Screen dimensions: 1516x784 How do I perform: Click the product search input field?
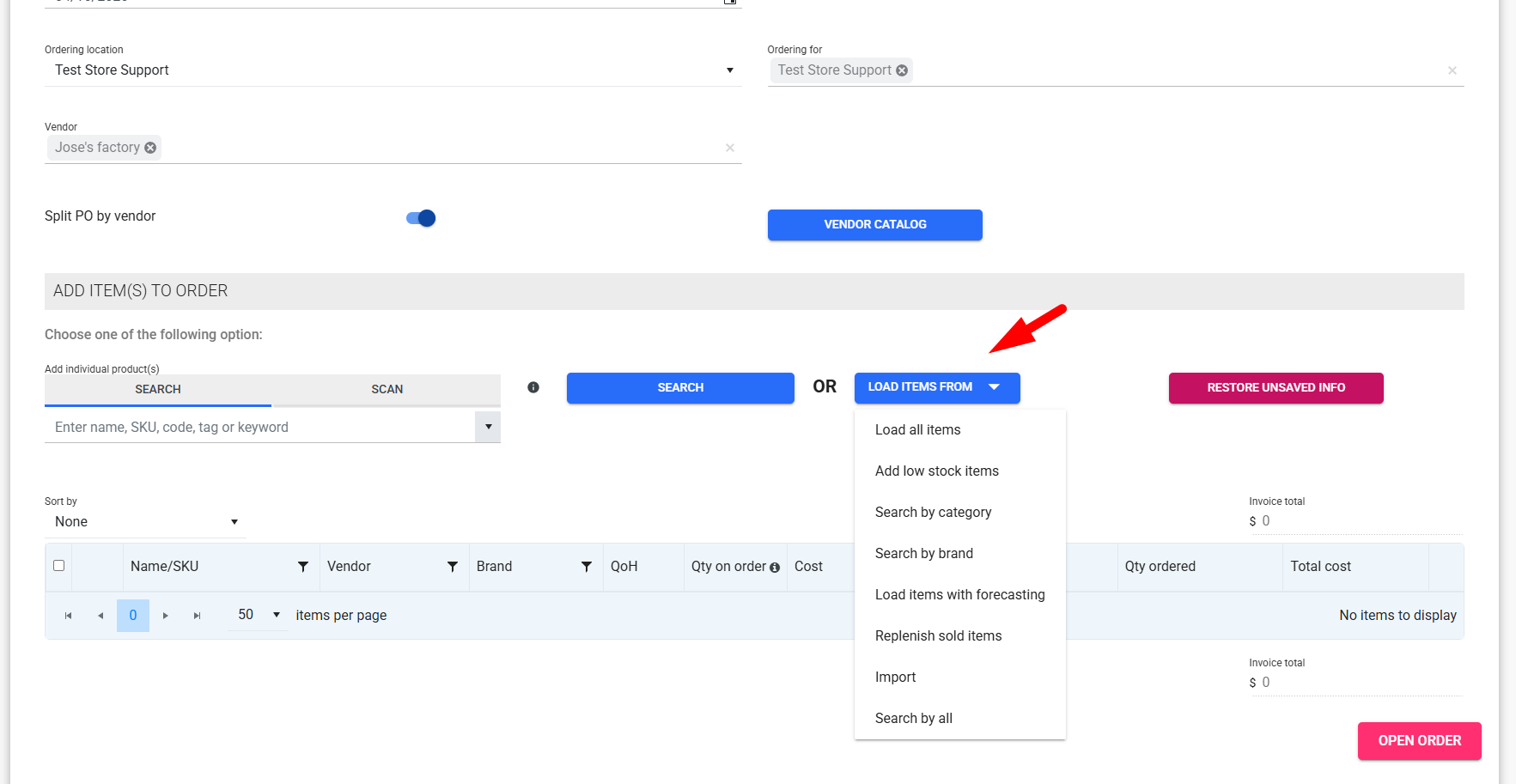coord(259,428)
